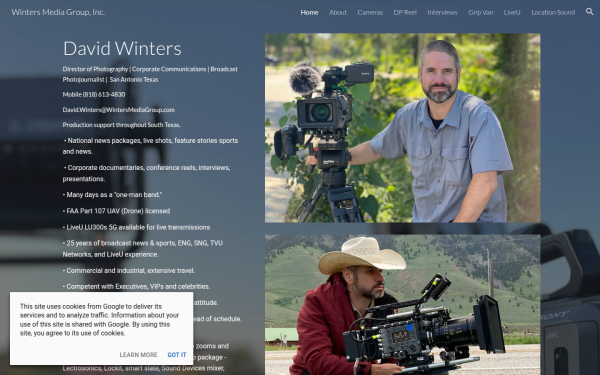
Task: Dismiss cookie notice with GOT IT
Action: tap(177, 355)
